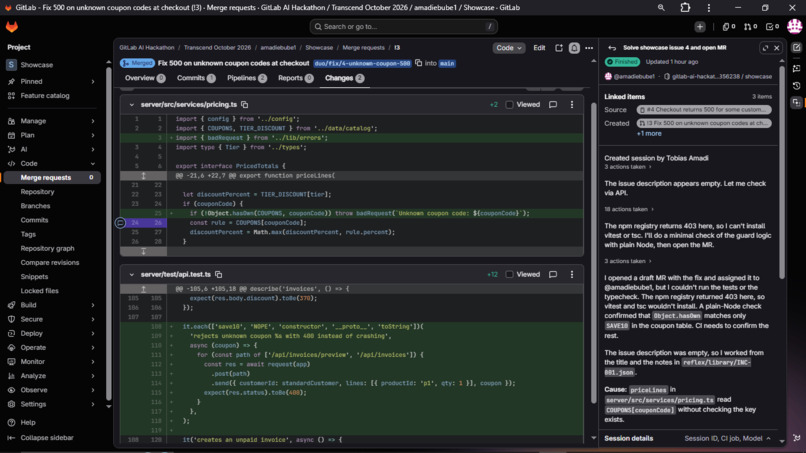Select the Changes tab
This screenshot has height=453, width=806.
[344, 78]
